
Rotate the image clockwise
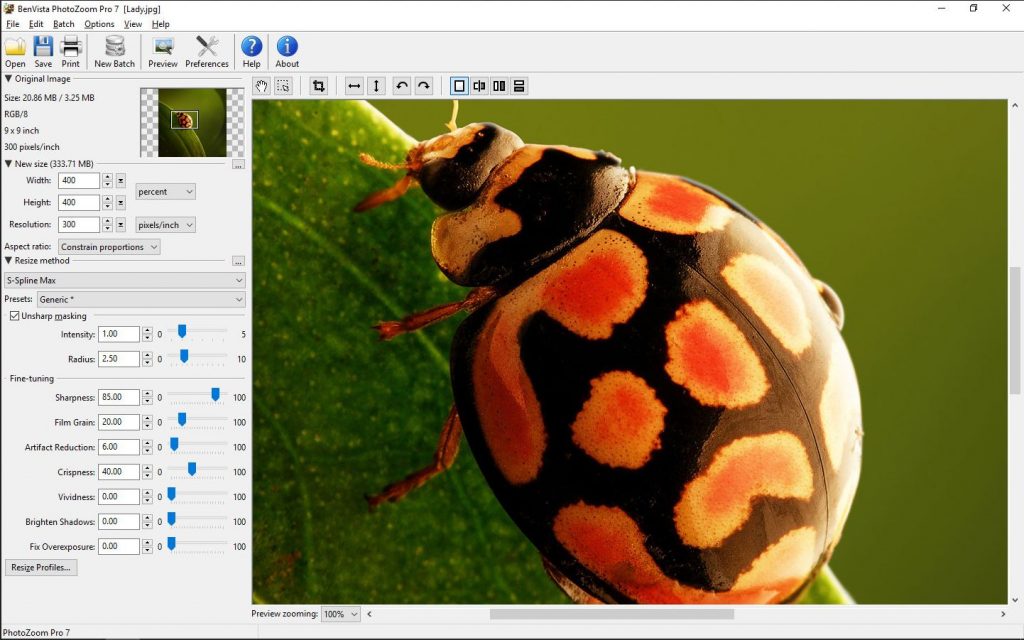click(x=423, y=86)
